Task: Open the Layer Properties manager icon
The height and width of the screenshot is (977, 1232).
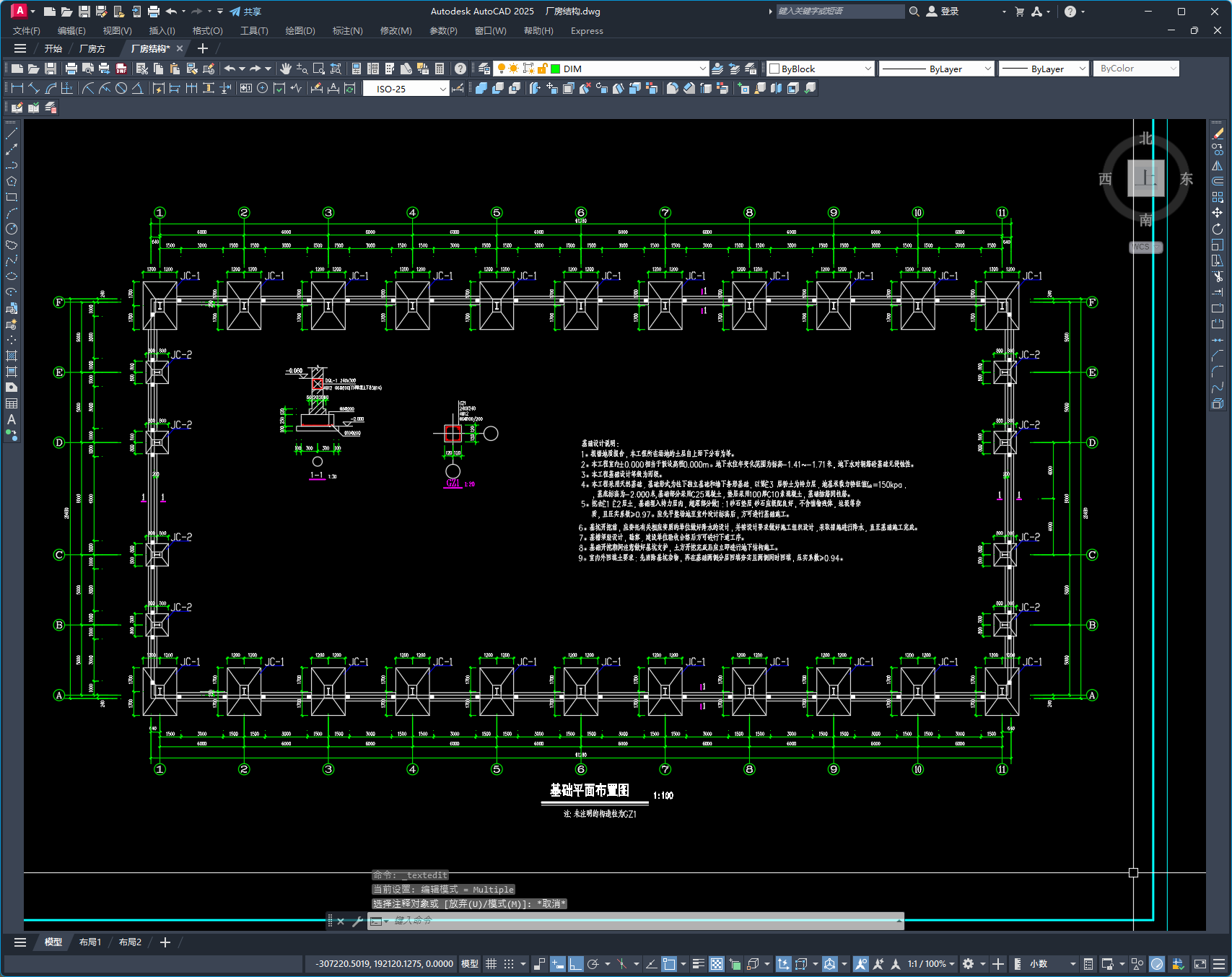Action: [x=484, y=69]
